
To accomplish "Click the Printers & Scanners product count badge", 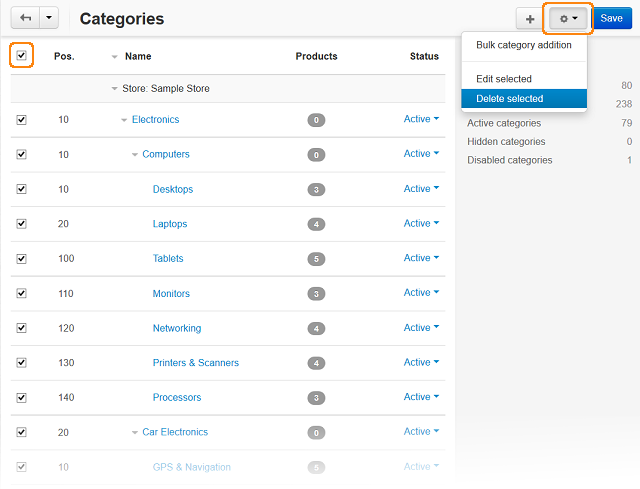I will [316, 363].
